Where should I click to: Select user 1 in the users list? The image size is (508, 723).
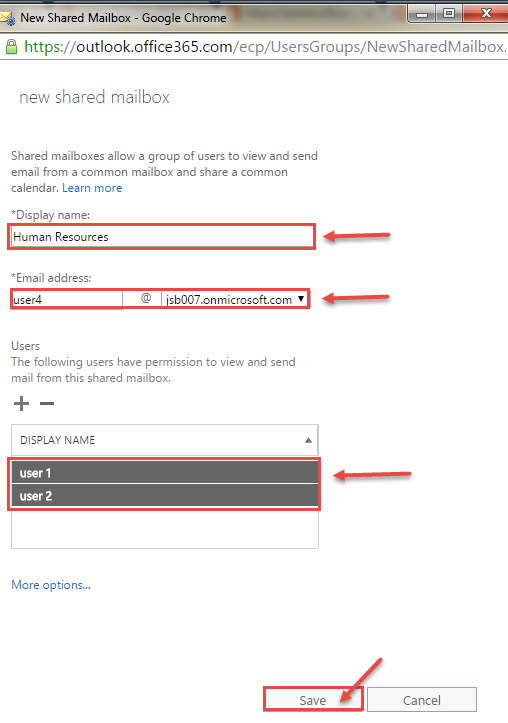point(165,473)
